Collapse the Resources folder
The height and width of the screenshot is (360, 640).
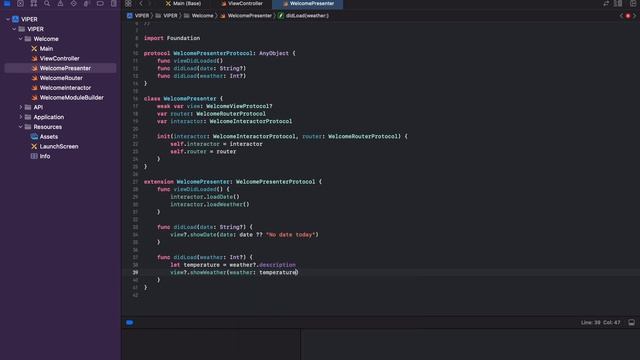pos(21,127)
